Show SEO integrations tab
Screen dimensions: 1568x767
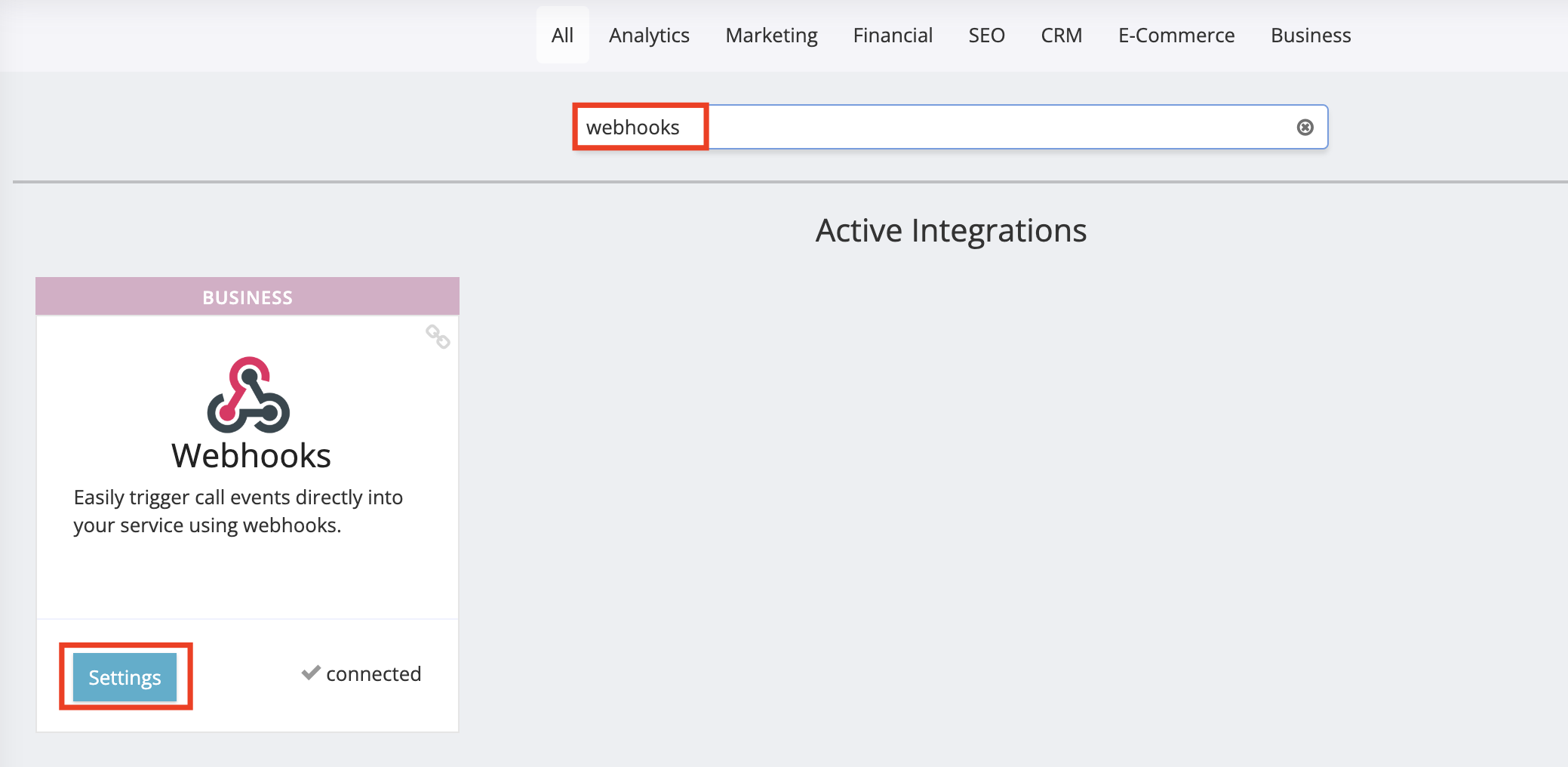pos(986,35)
